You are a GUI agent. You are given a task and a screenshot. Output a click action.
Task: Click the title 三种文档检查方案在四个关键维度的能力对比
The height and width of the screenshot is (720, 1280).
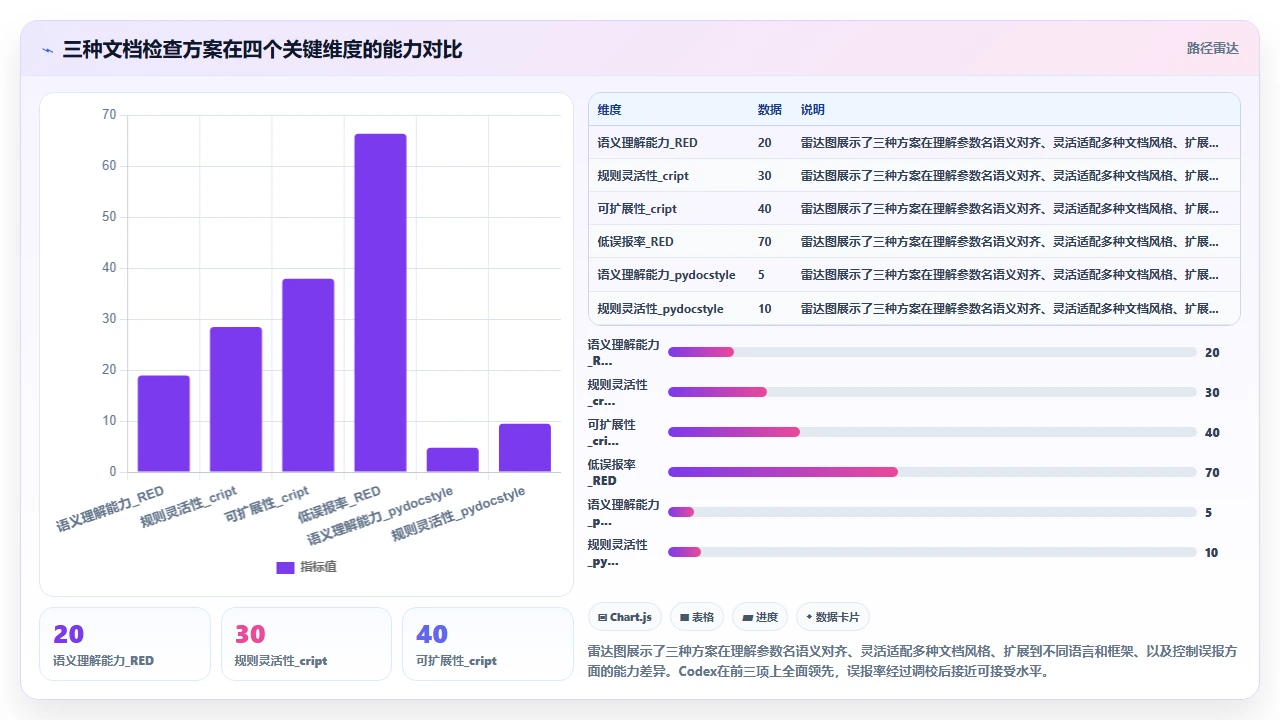tap(262, 49)
